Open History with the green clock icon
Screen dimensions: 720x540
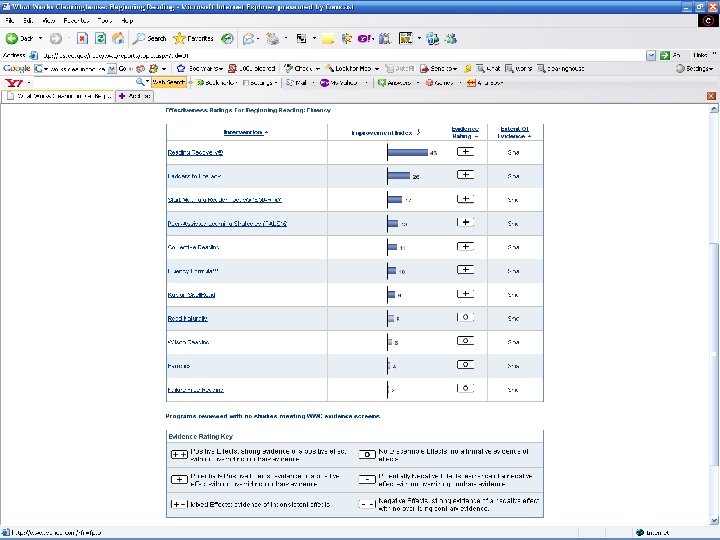(x=227, y=39)
